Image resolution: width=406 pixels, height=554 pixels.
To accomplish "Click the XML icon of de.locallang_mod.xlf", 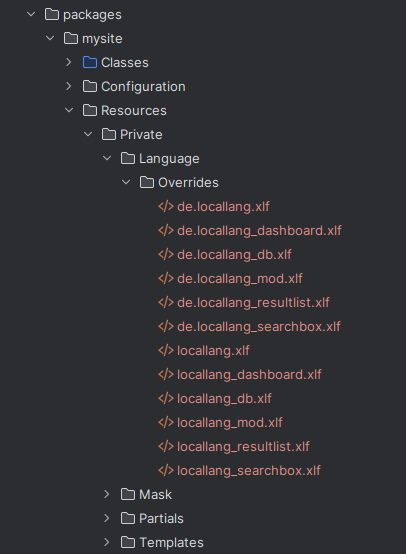I will coord(166,278).
